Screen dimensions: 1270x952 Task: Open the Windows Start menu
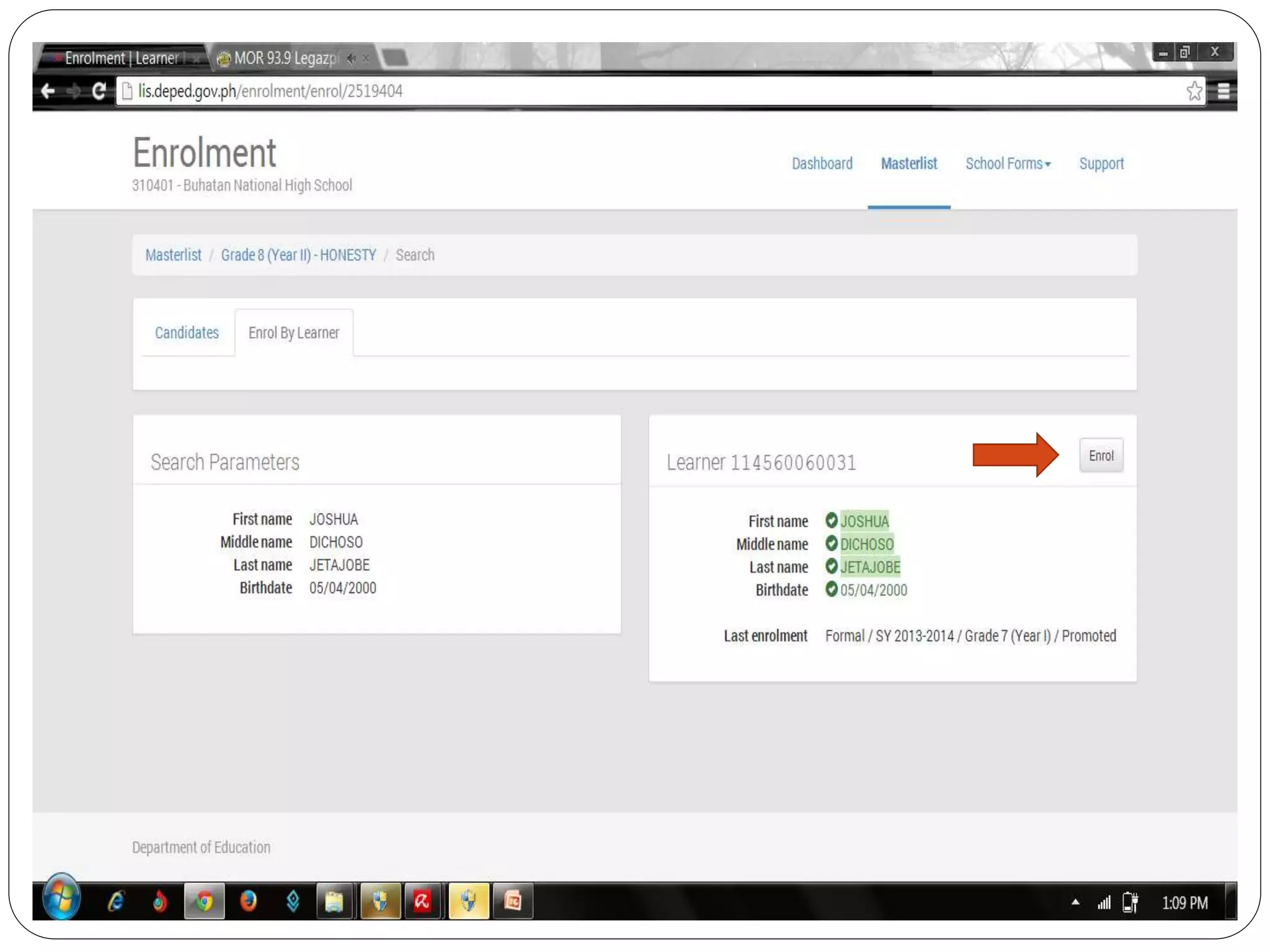pyautogui.click(x=61, y=900)
